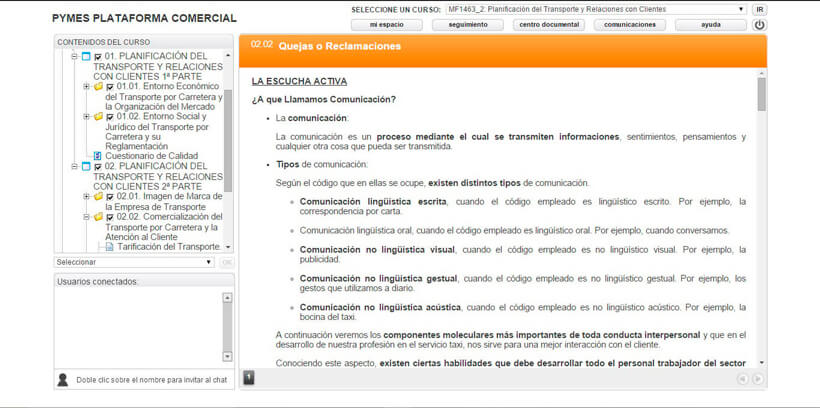This screenshot has height=408, width=820.
Task: Open the centro documental menu
Action: coord(549,25)
